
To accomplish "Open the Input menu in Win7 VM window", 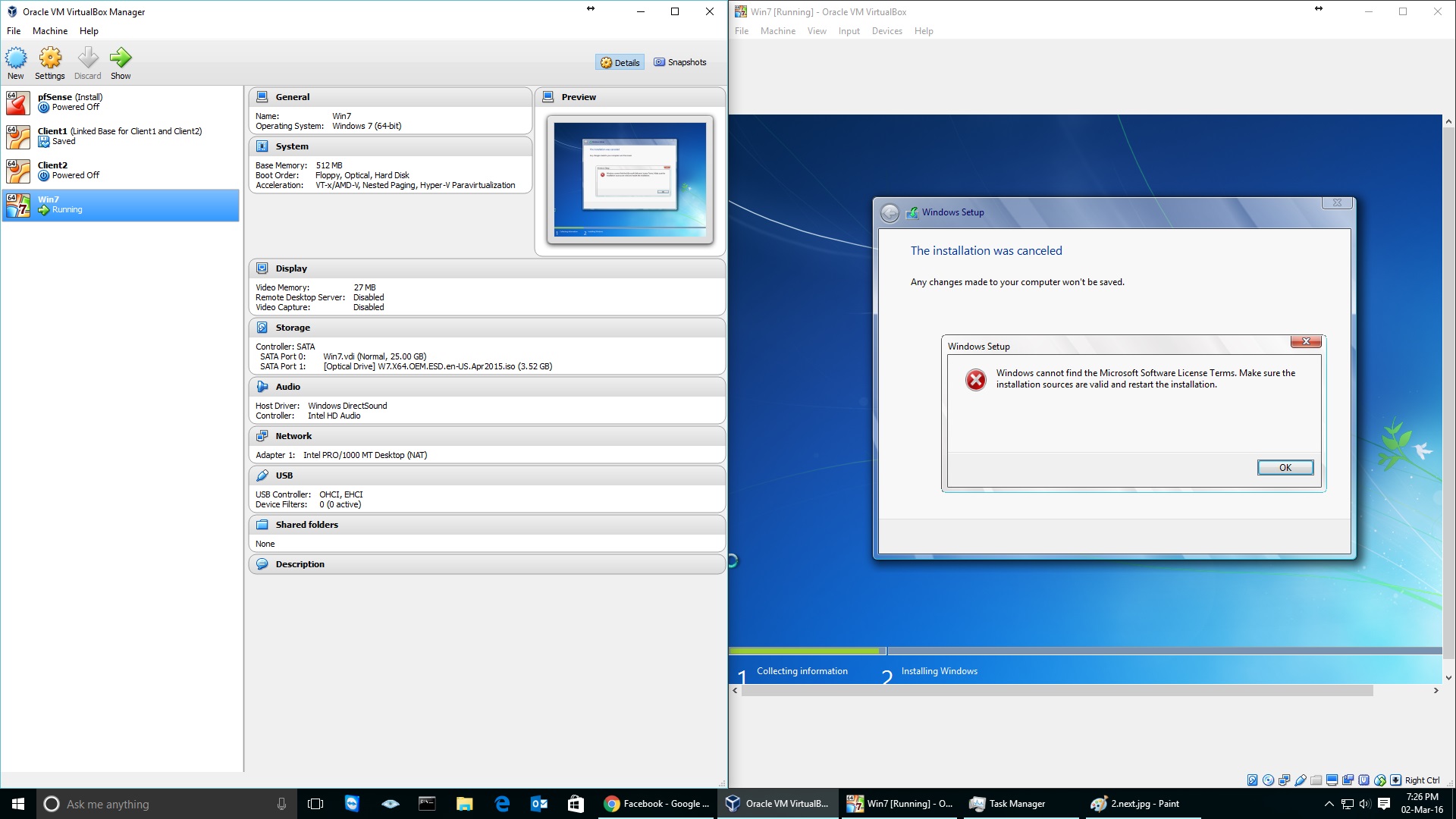I will click(849, 31).
